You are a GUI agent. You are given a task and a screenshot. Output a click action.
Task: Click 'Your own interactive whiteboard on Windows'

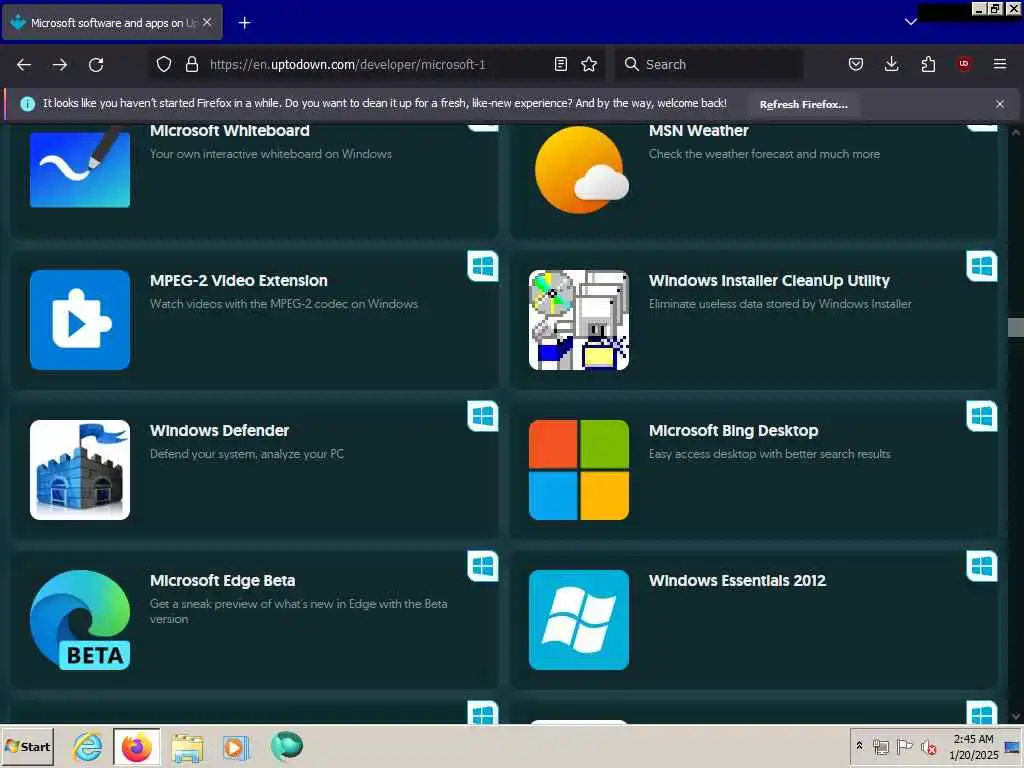(x=271, y=154)
